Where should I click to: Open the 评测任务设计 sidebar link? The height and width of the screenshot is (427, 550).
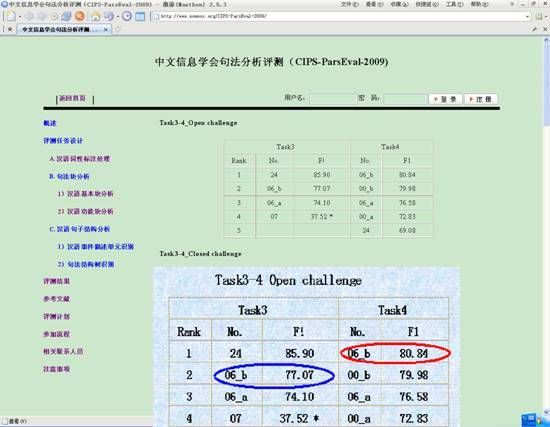click(x=63, y=141)
